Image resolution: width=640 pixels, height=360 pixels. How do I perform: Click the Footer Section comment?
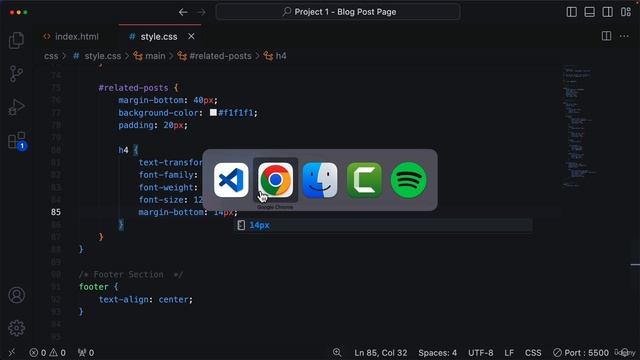point(131,274)
